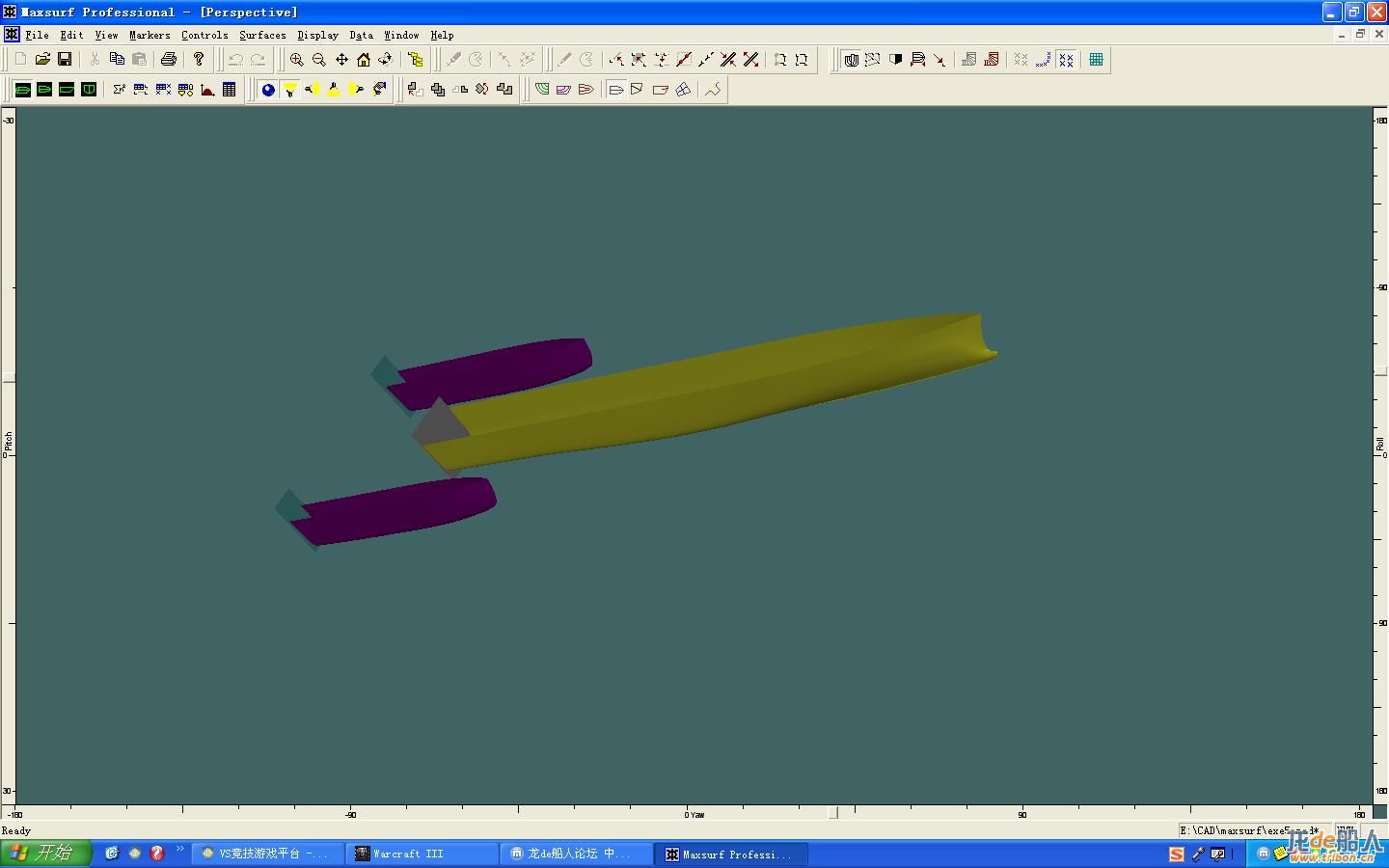Click the Zoom in magnifier icon
The height and width of the screenshot is (868, 1389).
296,59
